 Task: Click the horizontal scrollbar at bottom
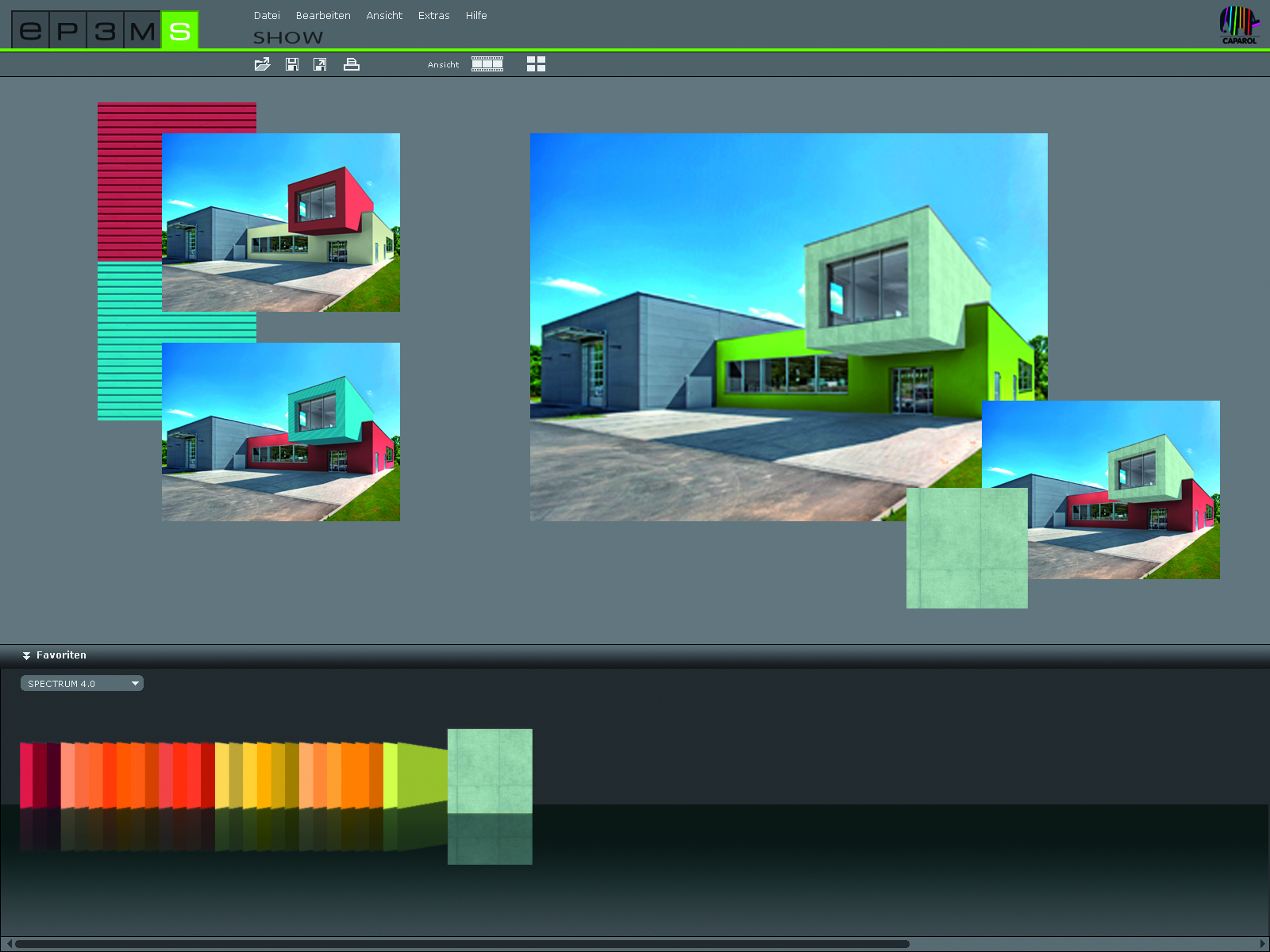point(460,944)
